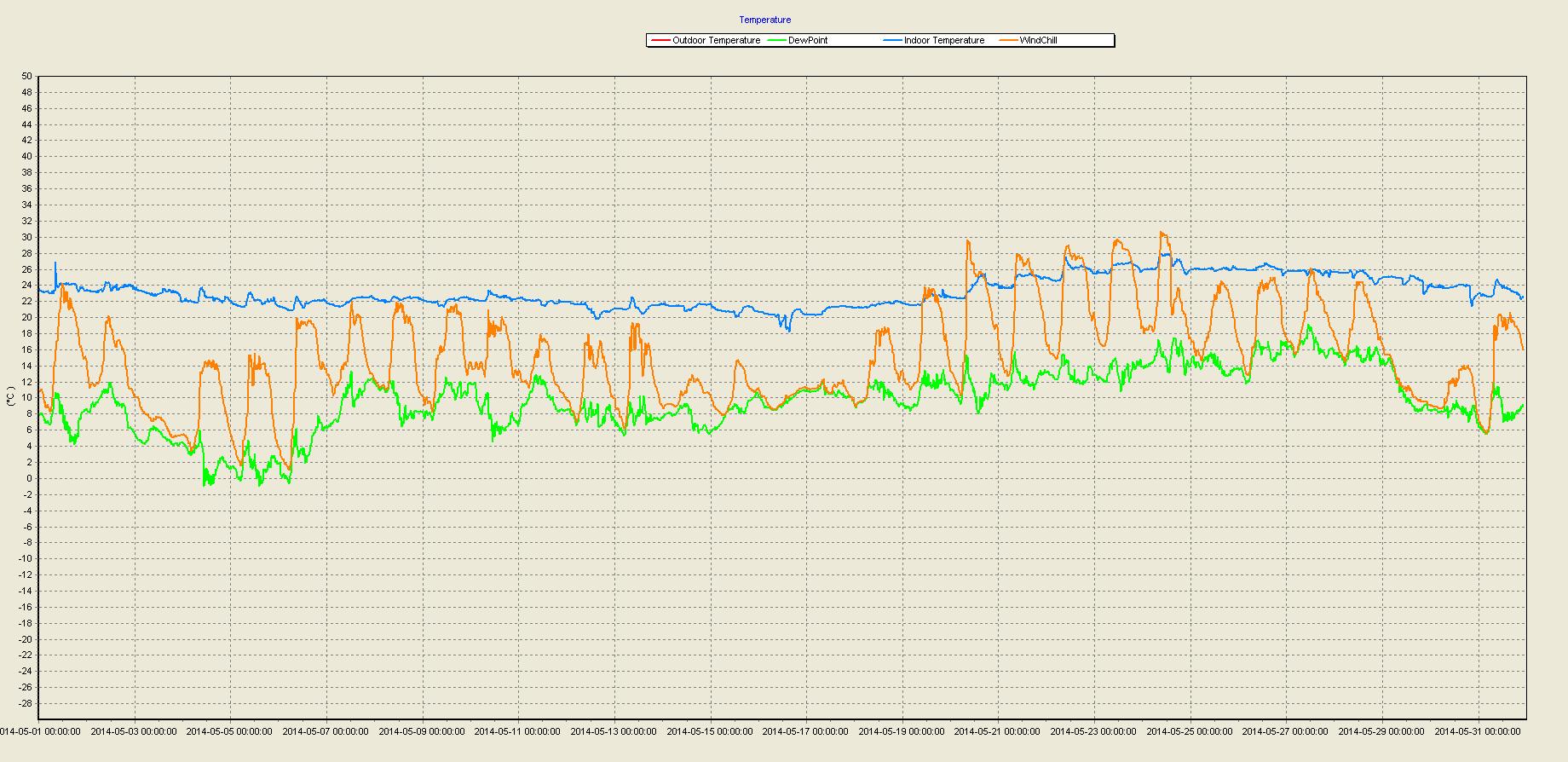1568x762 pixels.
Task: Click the -28 value on Y-axis
Action: (25, 703)
